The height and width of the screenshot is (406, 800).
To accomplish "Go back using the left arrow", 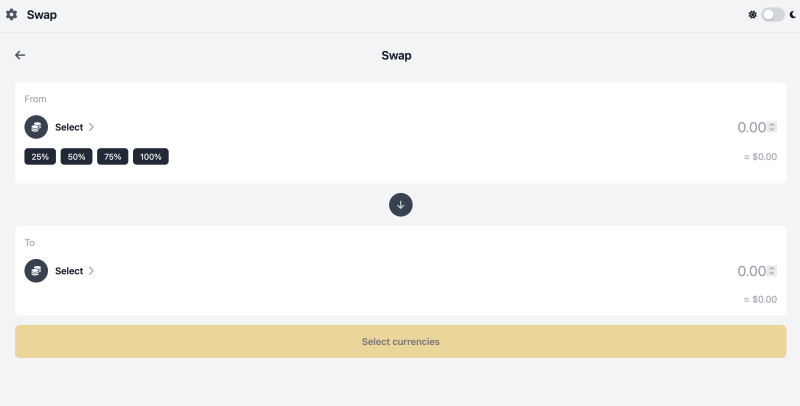I will click(x=20, y=55).
